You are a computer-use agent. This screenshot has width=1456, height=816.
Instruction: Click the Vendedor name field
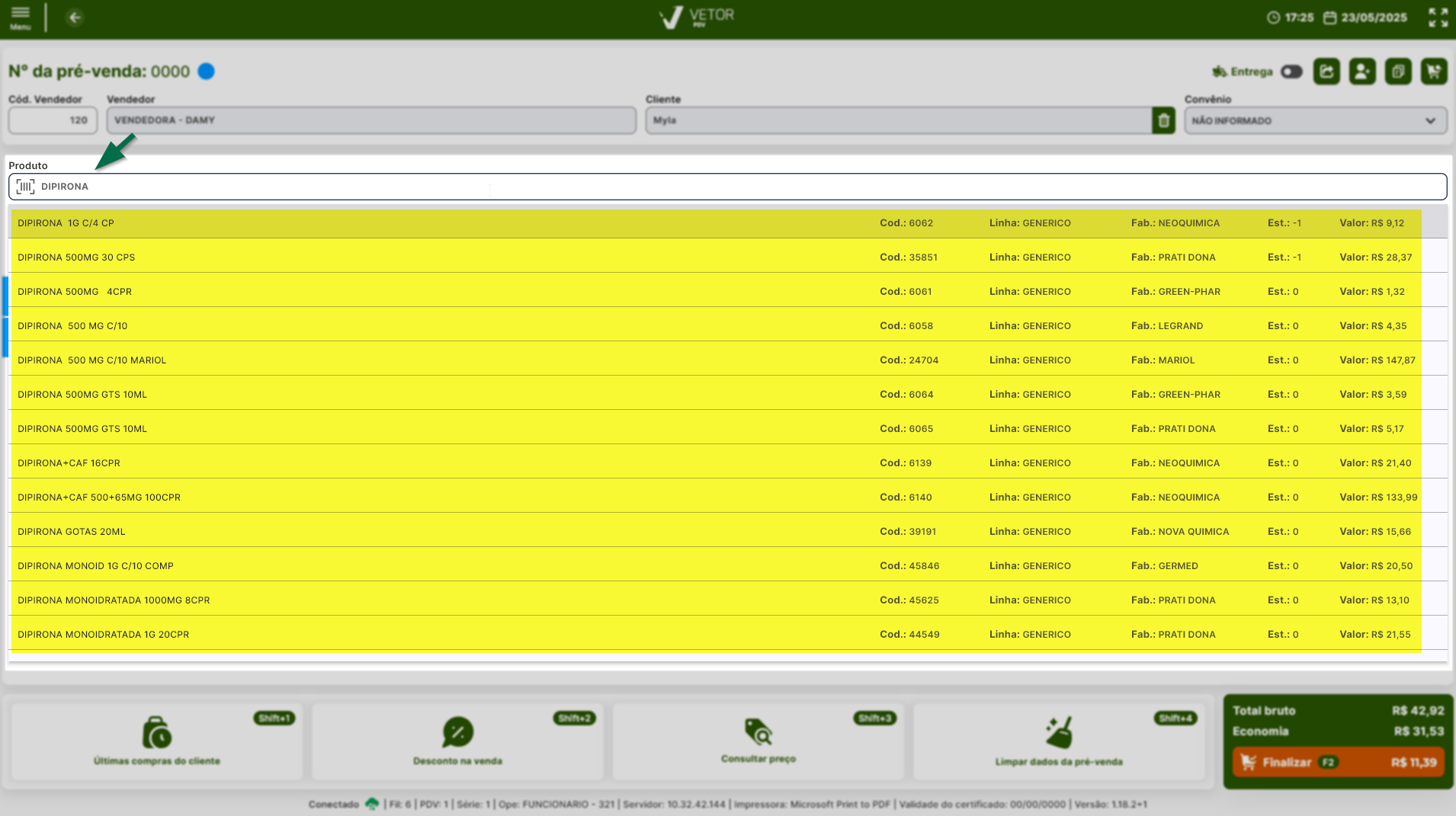[x=371, y=120]
